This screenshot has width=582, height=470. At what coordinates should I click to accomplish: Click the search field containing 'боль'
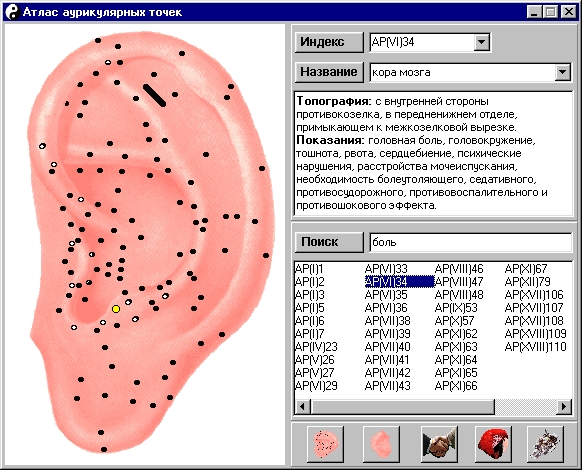[x=471, y=242]
